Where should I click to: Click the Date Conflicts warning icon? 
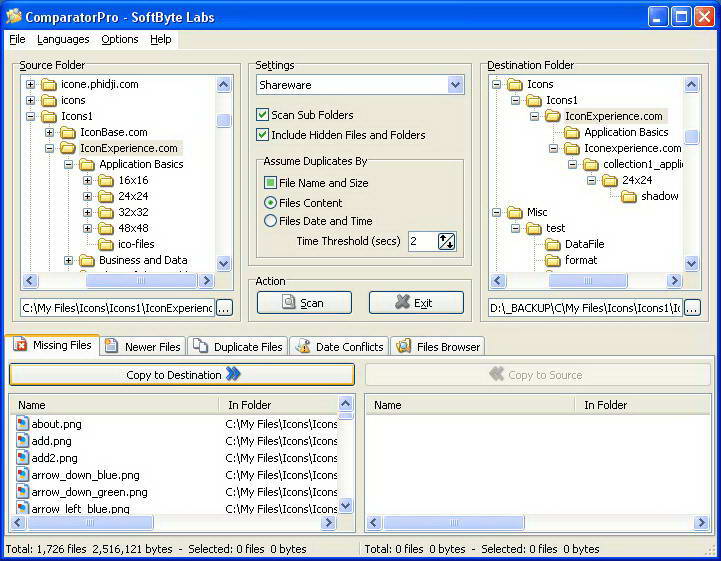click(303, 346)
